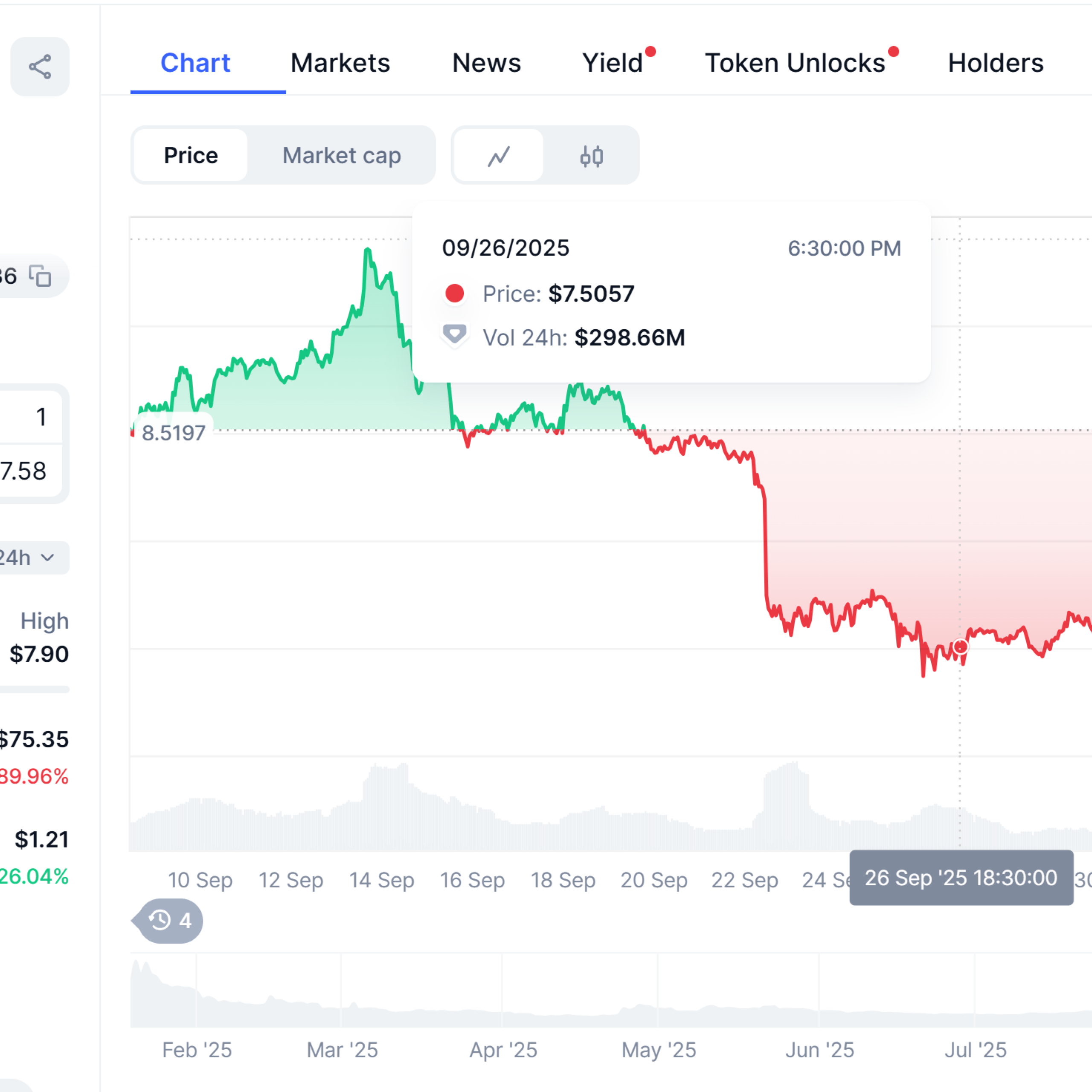This screenshot has height=1092, width=1092.
Task: Click the 8.5197 reference price label
Action: click(173, 433)
